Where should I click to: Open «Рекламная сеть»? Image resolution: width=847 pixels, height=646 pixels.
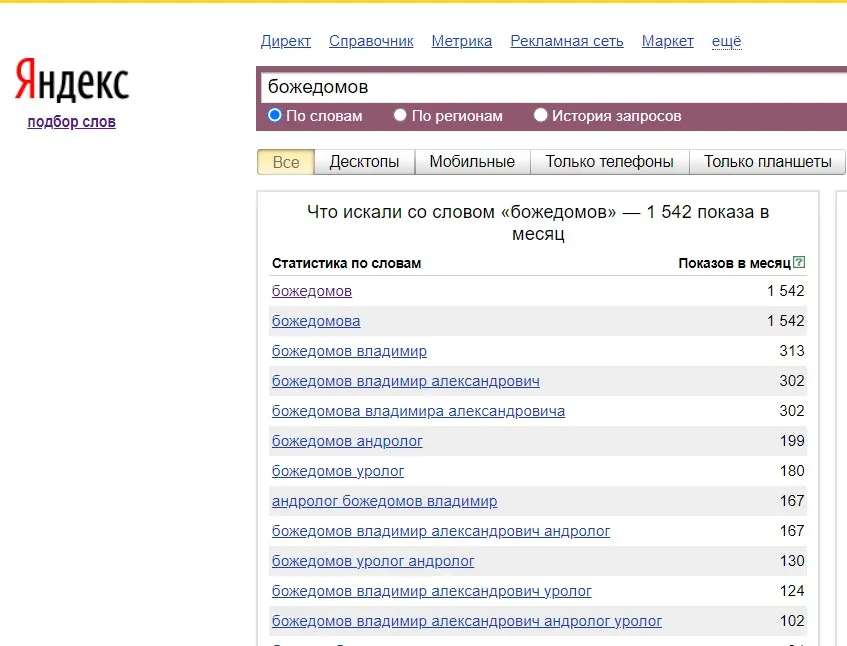click(566, 41)
